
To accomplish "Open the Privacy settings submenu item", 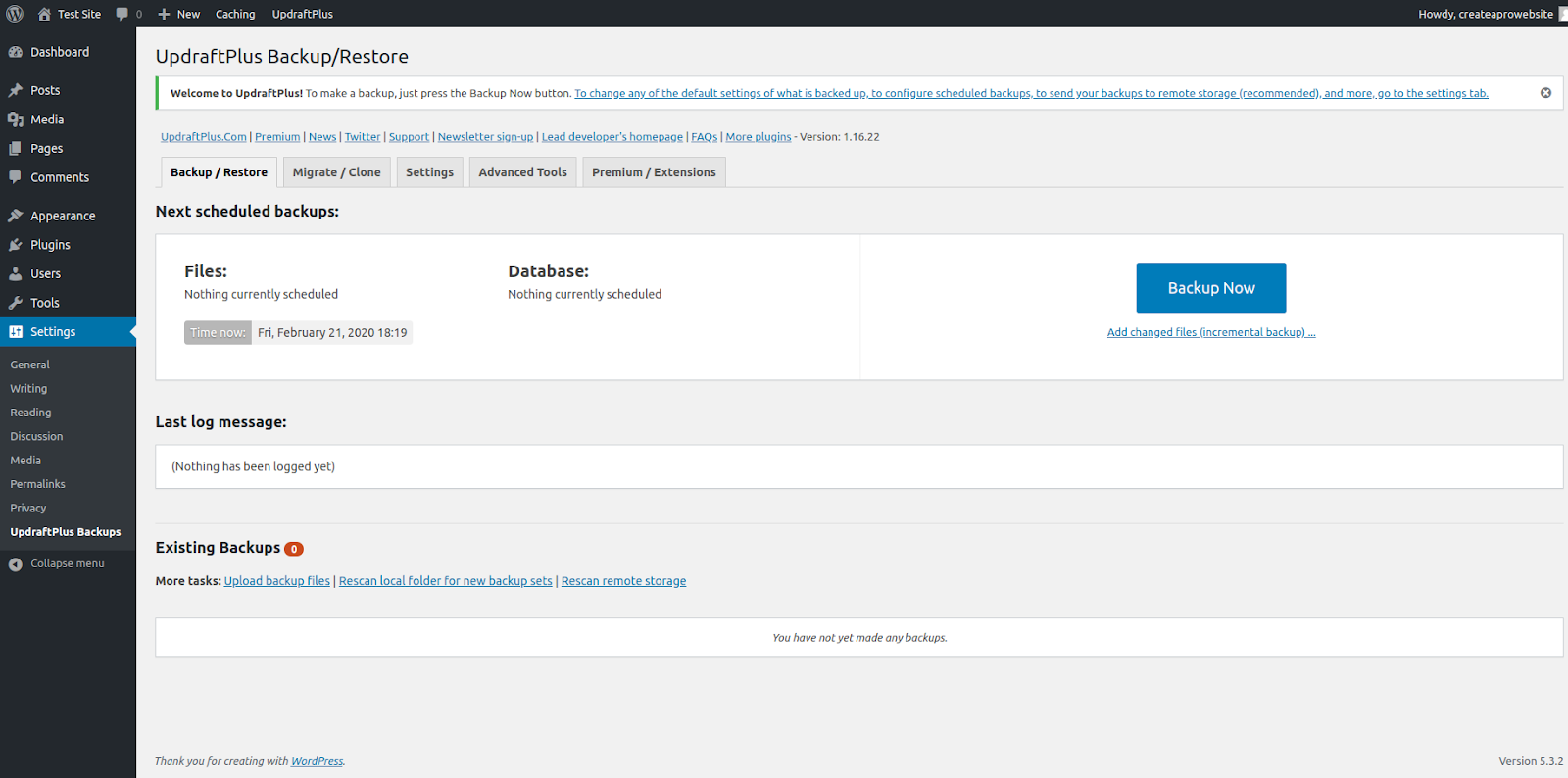I will (x=28, y=509).
